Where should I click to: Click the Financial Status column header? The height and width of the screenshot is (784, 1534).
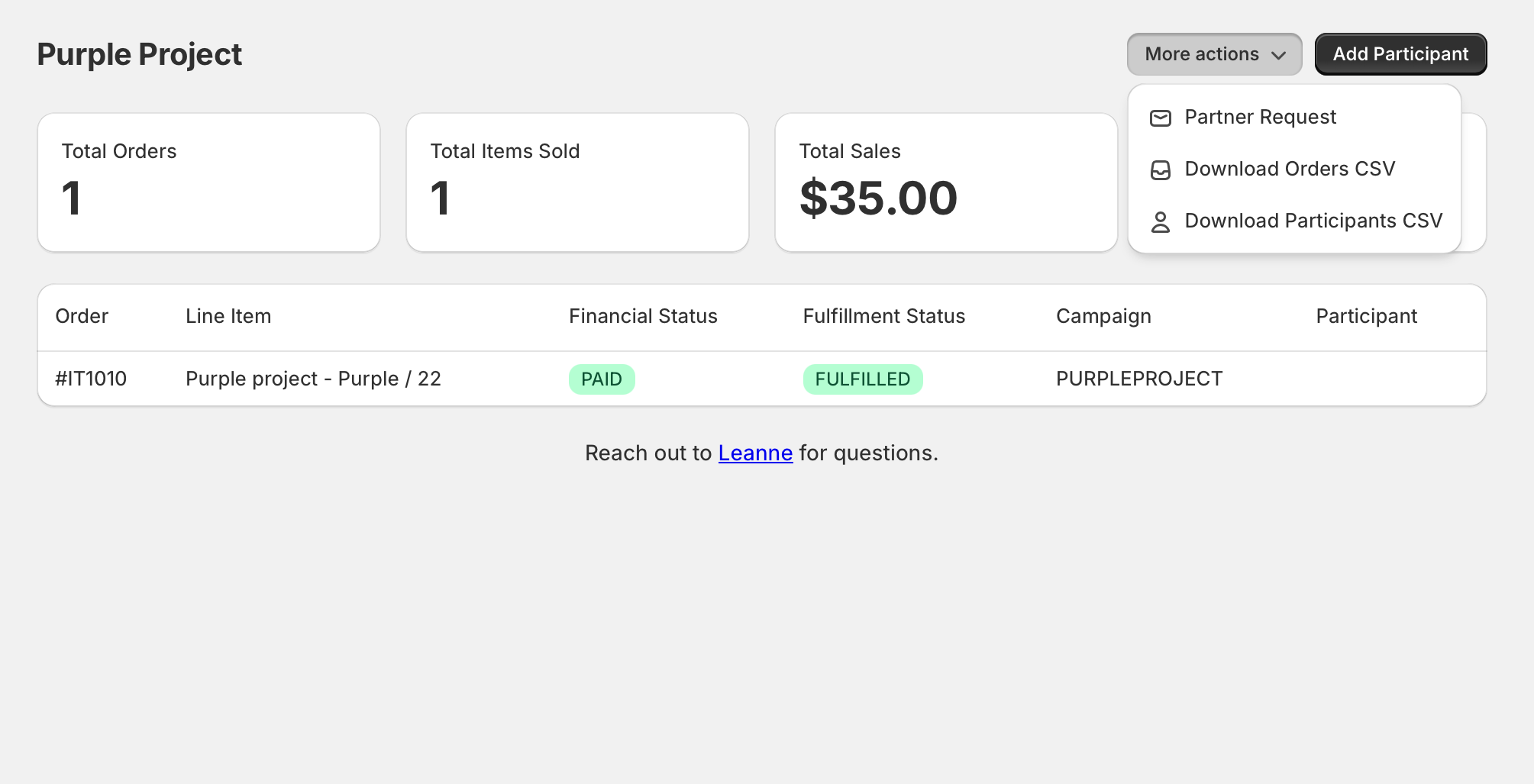643,316
